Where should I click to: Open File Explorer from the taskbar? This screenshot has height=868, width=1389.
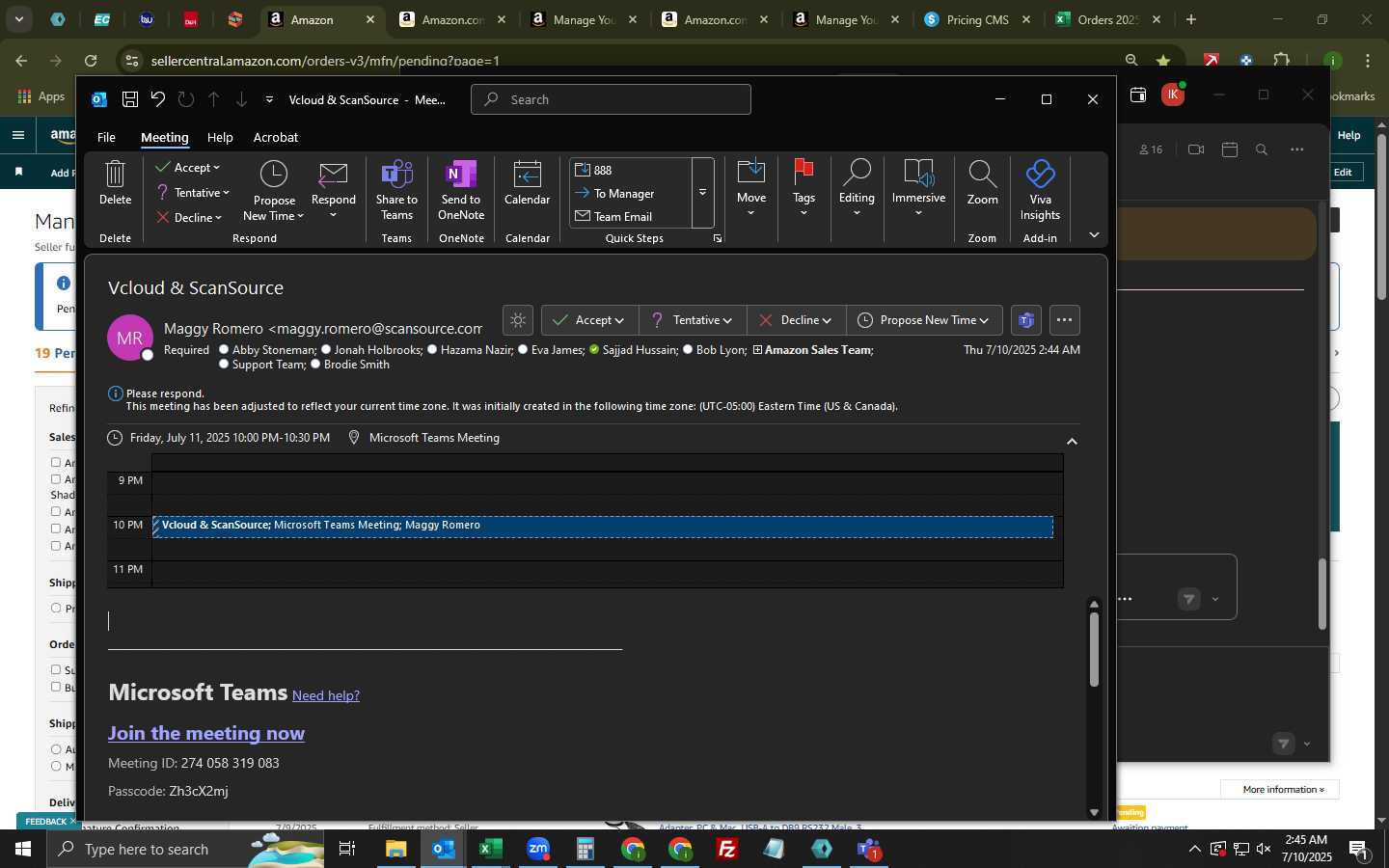[x=395, y=849]
